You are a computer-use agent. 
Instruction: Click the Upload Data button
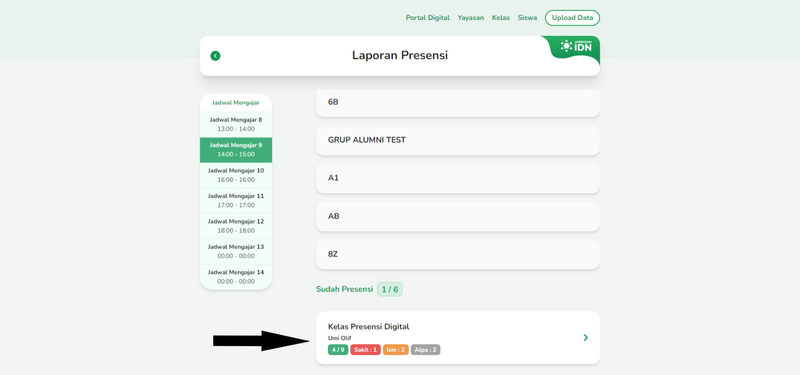coord(572,18)
